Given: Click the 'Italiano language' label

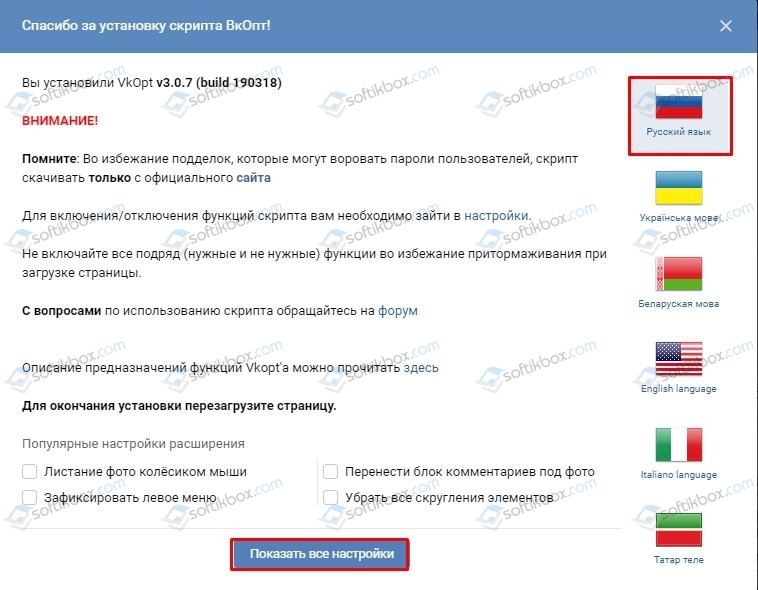Looking at the screenshot, I should pyautogui.click(x=678, y=475).
